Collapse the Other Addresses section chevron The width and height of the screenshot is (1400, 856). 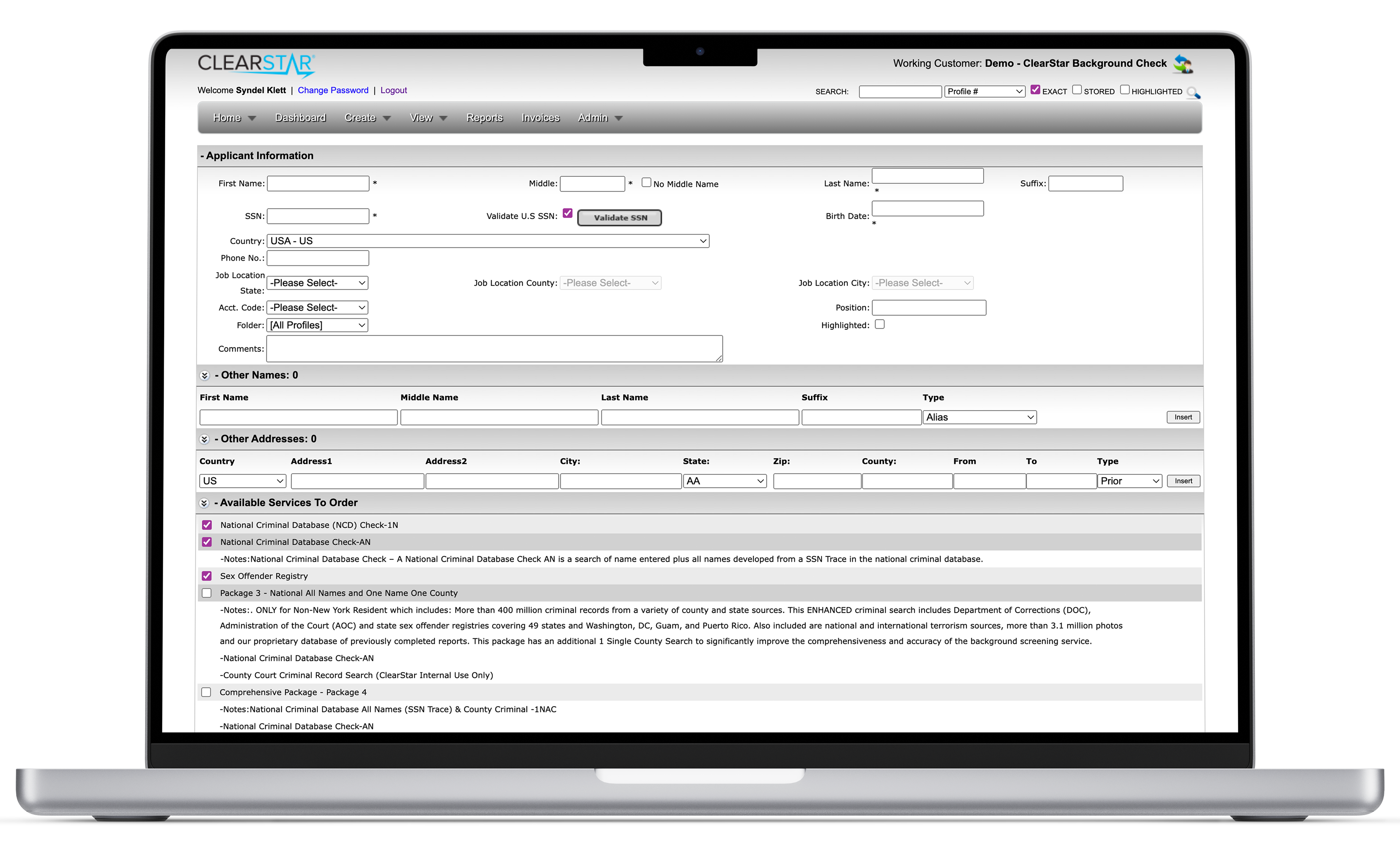[x=205, y=439]
